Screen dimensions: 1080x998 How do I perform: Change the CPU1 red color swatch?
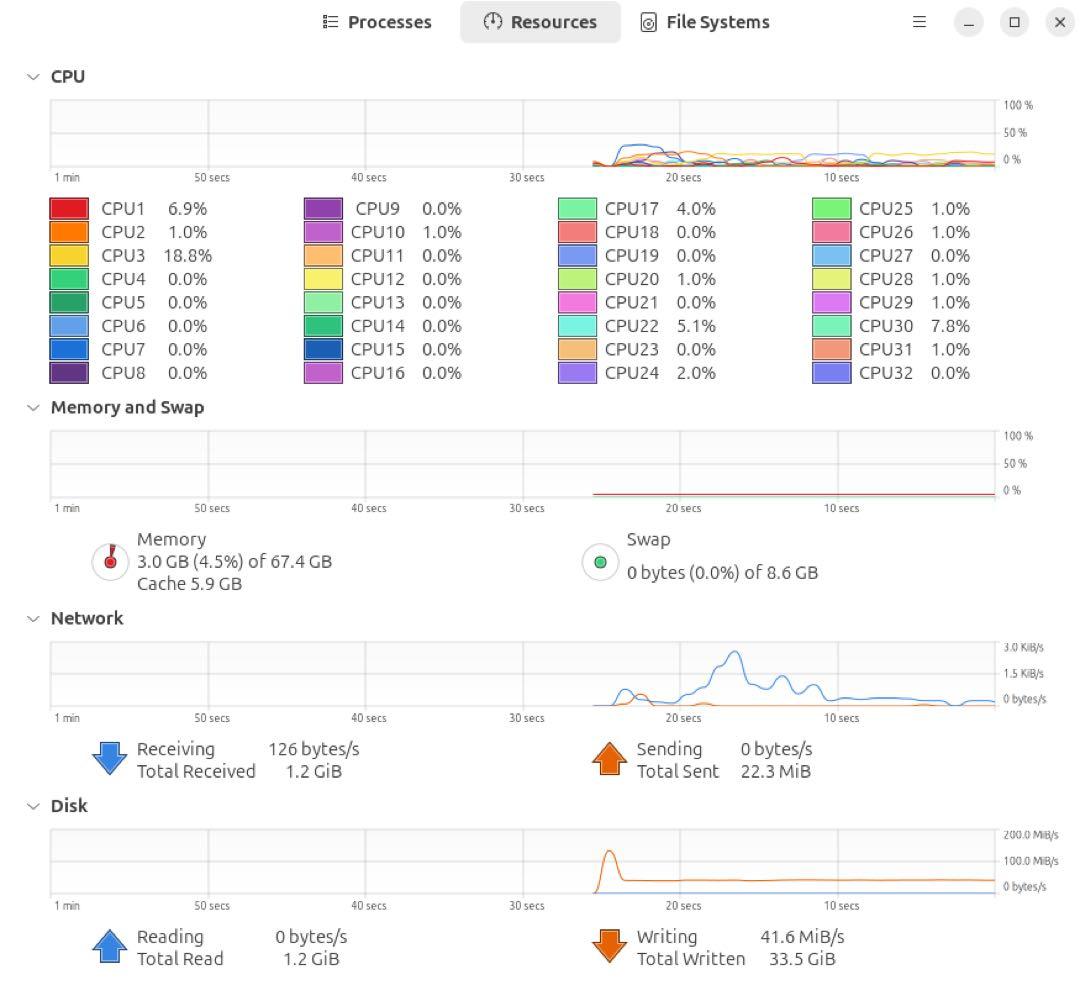(69, 209)
